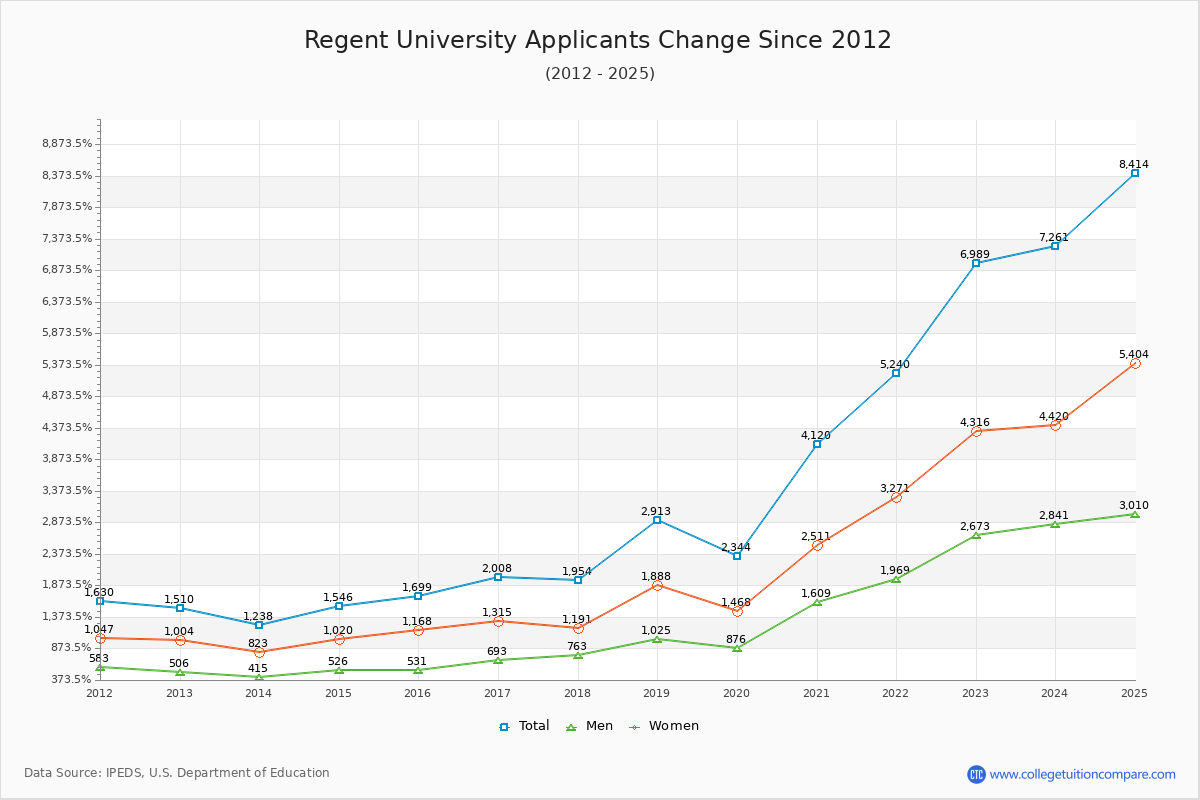
Task: Click the Women 2023 point labeled 4,316
Action: (x=976, y=431)
